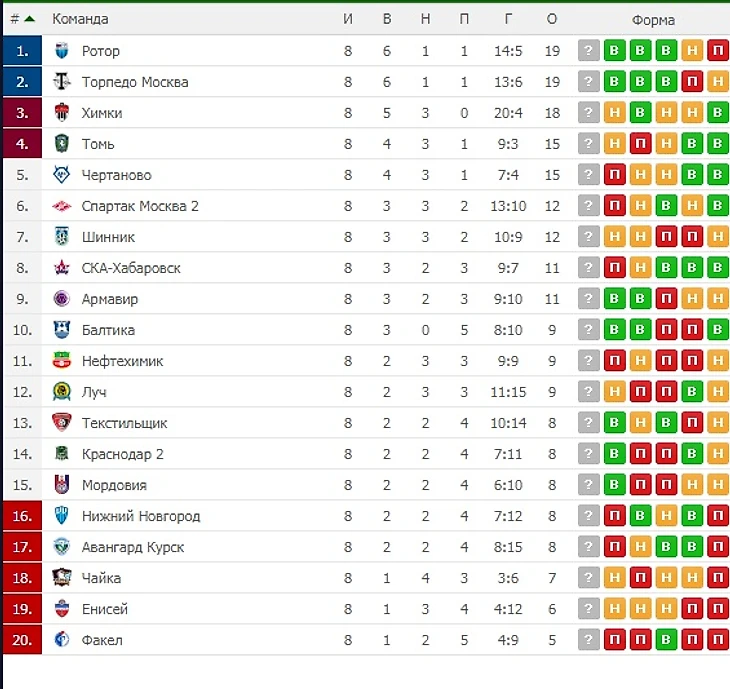The height and width of the screenshot is (689, 730).
Task: Open the СКА-Хабаровск team page
Action: pyautogui.click(x=132, y=268)
